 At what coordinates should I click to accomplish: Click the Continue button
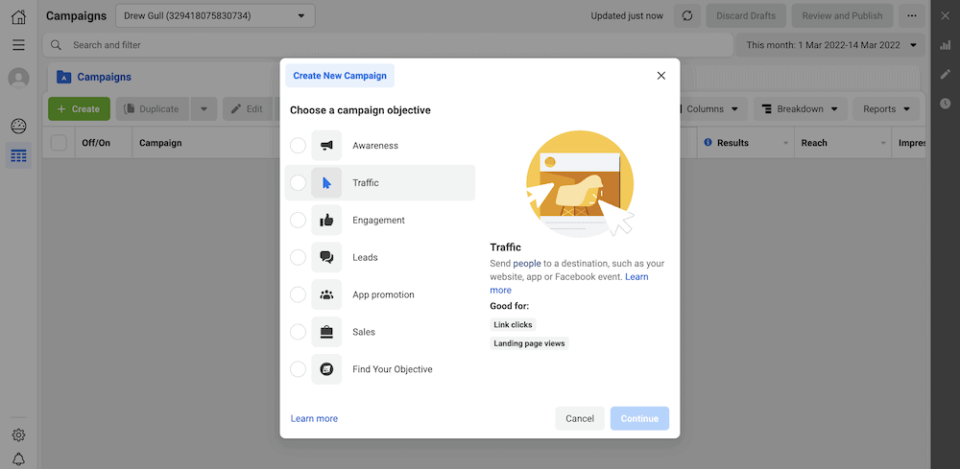pyautogui.click(x=639, y=419)
